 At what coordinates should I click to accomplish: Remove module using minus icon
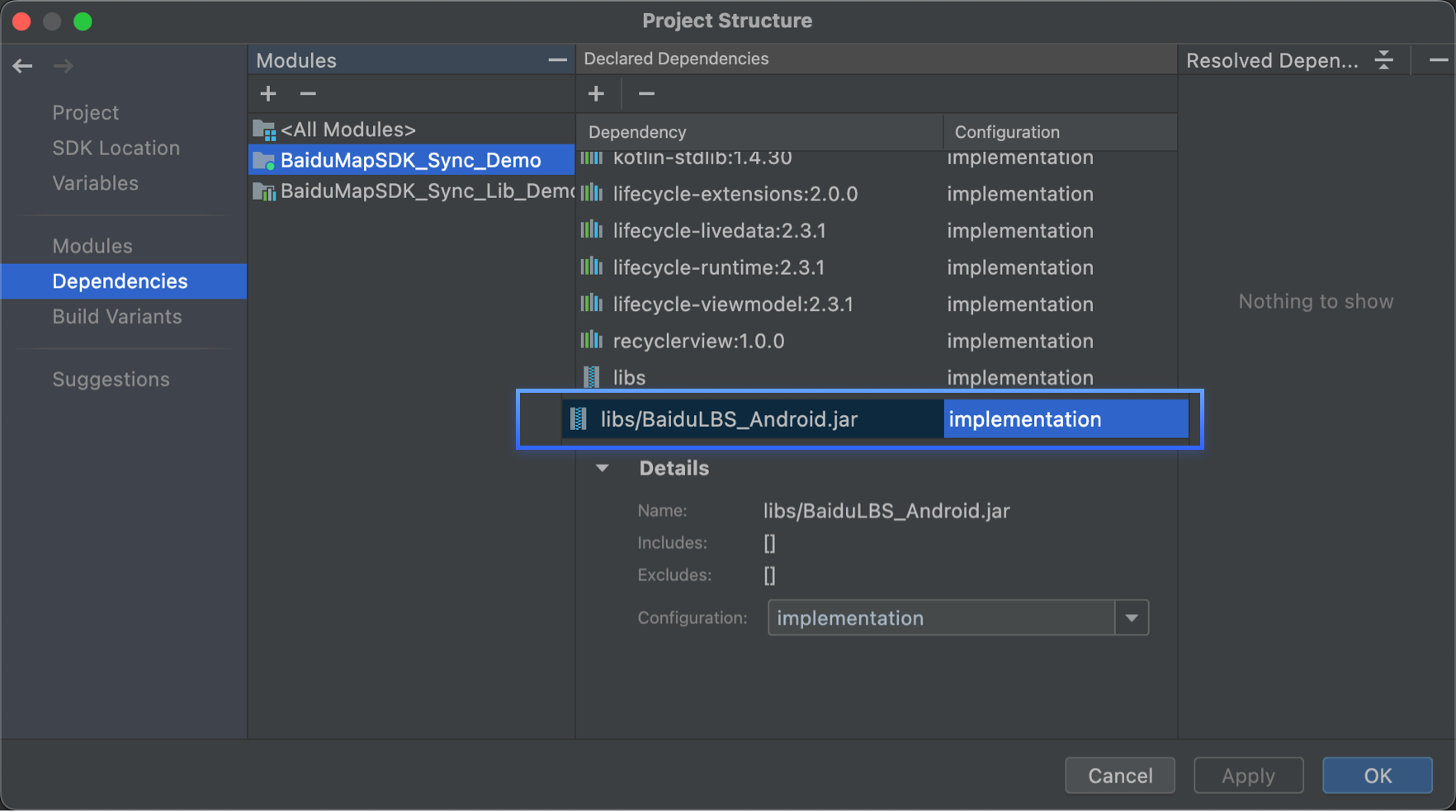308,94
